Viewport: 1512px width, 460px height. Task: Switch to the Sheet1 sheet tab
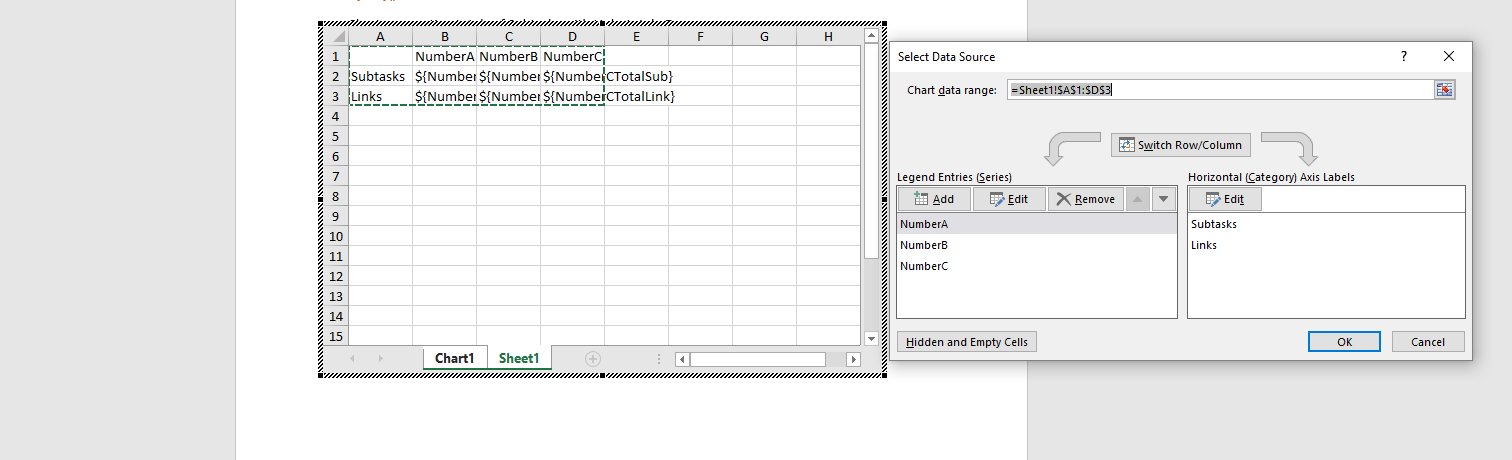point(519,359)
